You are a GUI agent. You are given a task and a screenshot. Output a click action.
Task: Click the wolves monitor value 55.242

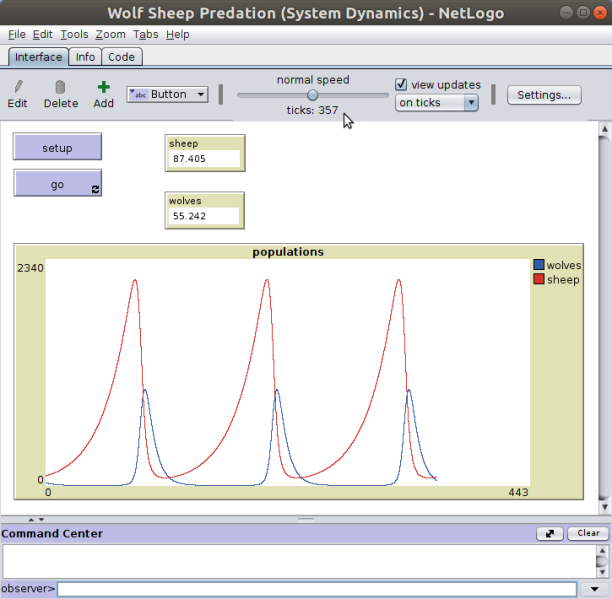coord(203,216)
